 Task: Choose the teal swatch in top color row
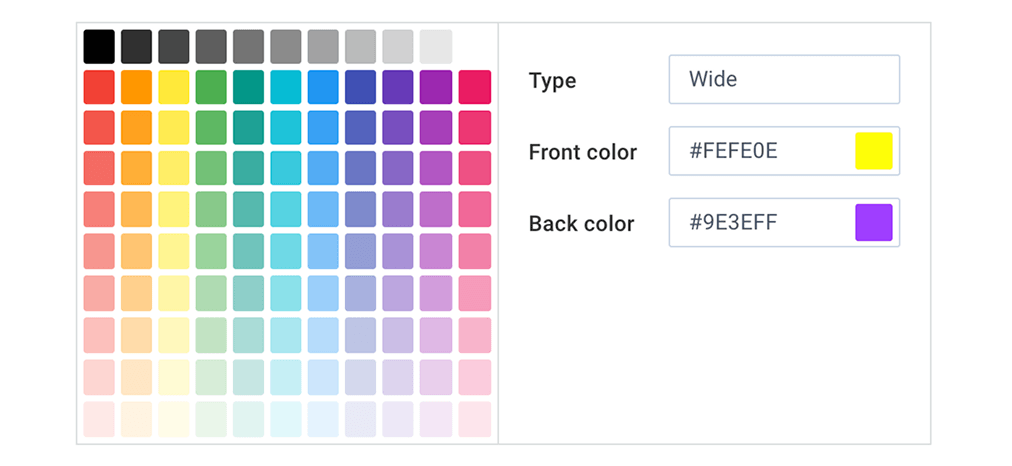tap(249, 87)
